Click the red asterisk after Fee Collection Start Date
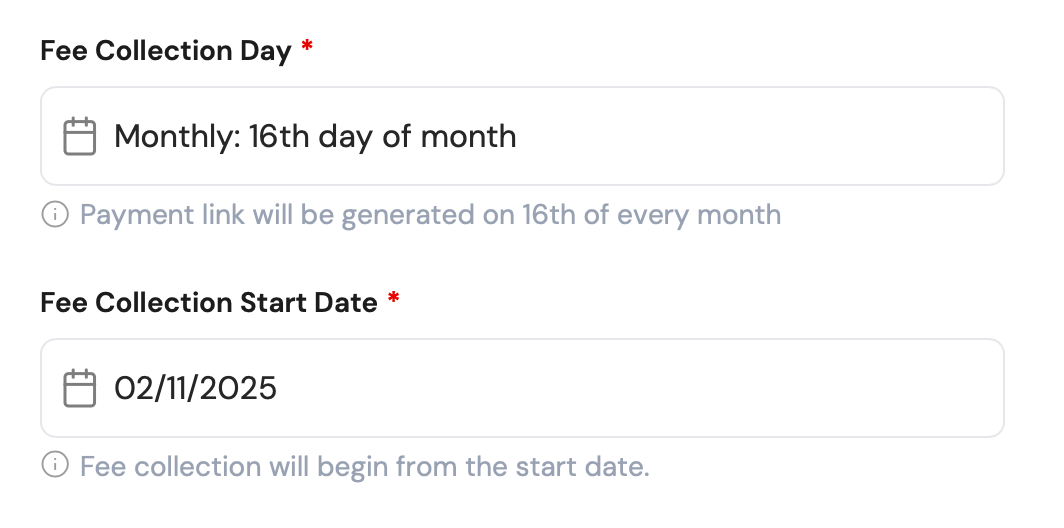The width and height of the screenshot is (1064, 528). (x=393, y=301)
